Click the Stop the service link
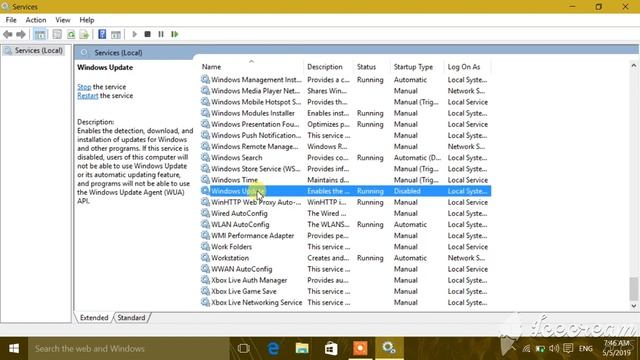This screenshot has height=360, width=640. [x=84, y=87]
